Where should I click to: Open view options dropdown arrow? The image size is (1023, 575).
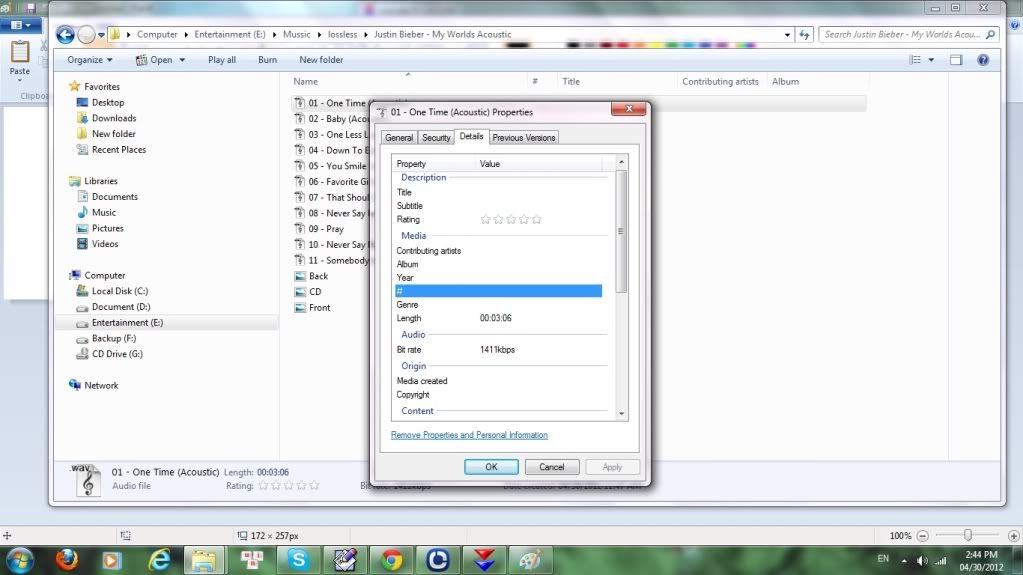click(931, 60)
